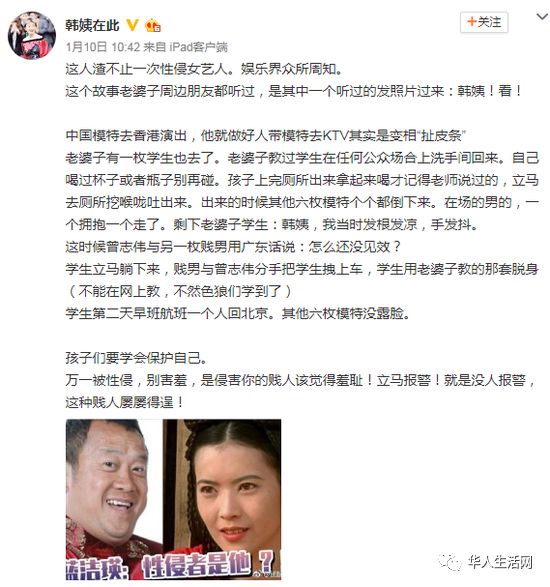Open left image half with smiling man
This screenshot has width=550, height=587.
(x=114, y=499)
